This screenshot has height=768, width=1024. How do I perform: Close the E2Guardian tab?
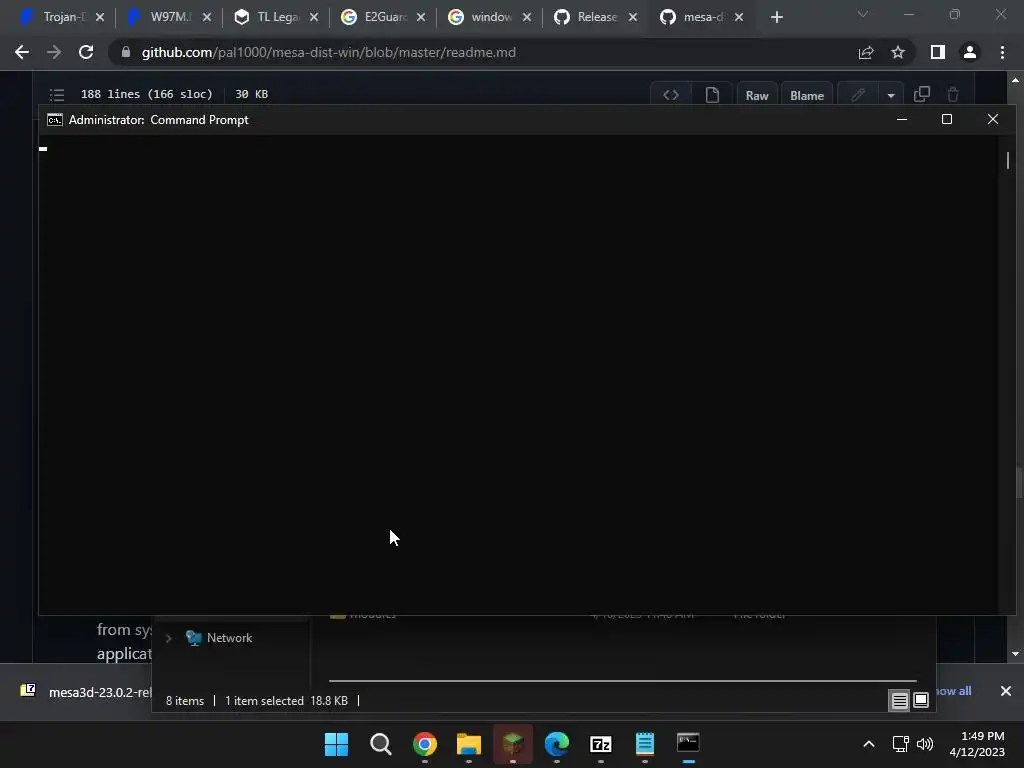(x=421, y=18)
